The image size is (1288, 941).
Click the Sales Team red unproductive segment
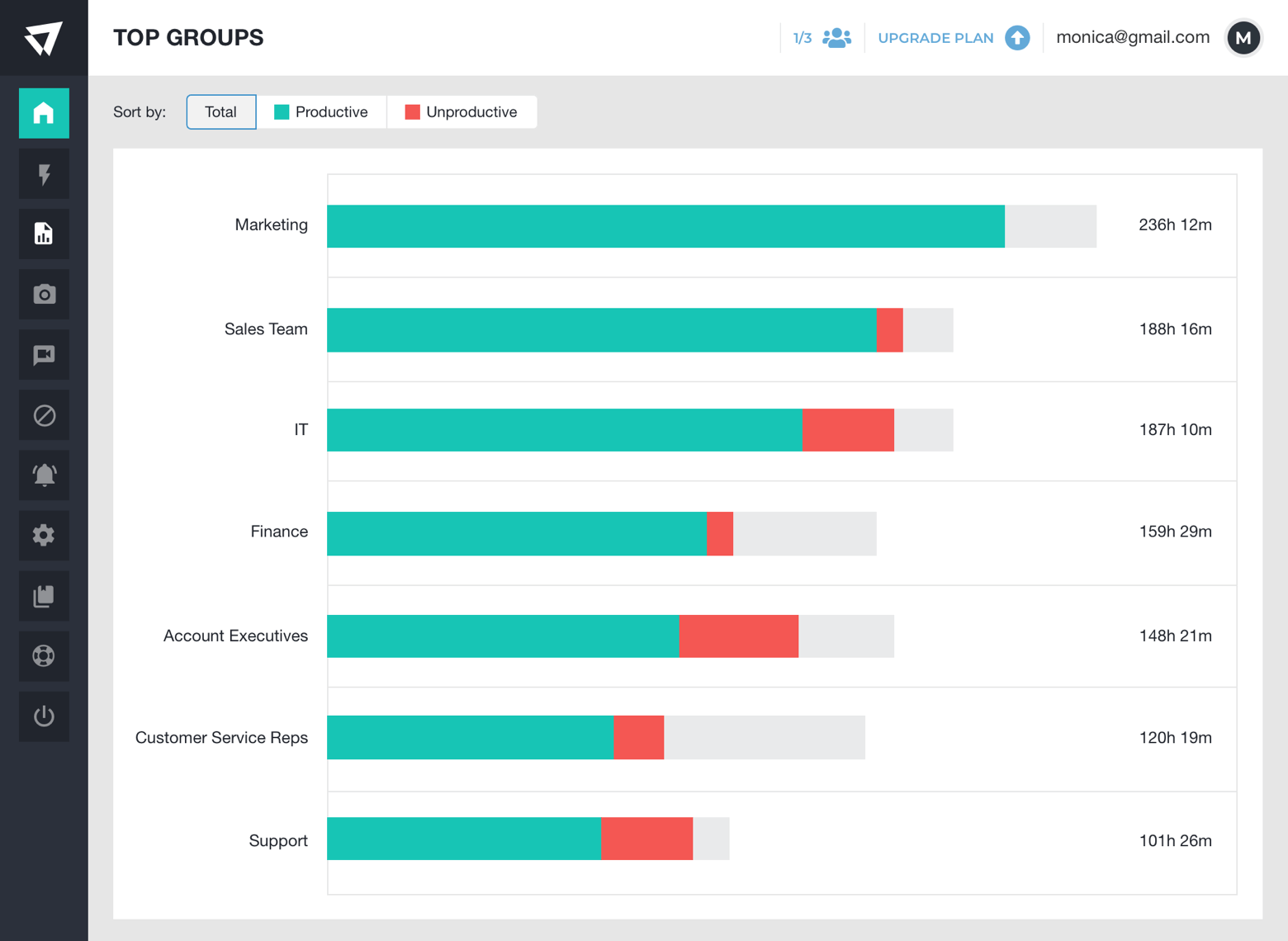coord(889,330)
